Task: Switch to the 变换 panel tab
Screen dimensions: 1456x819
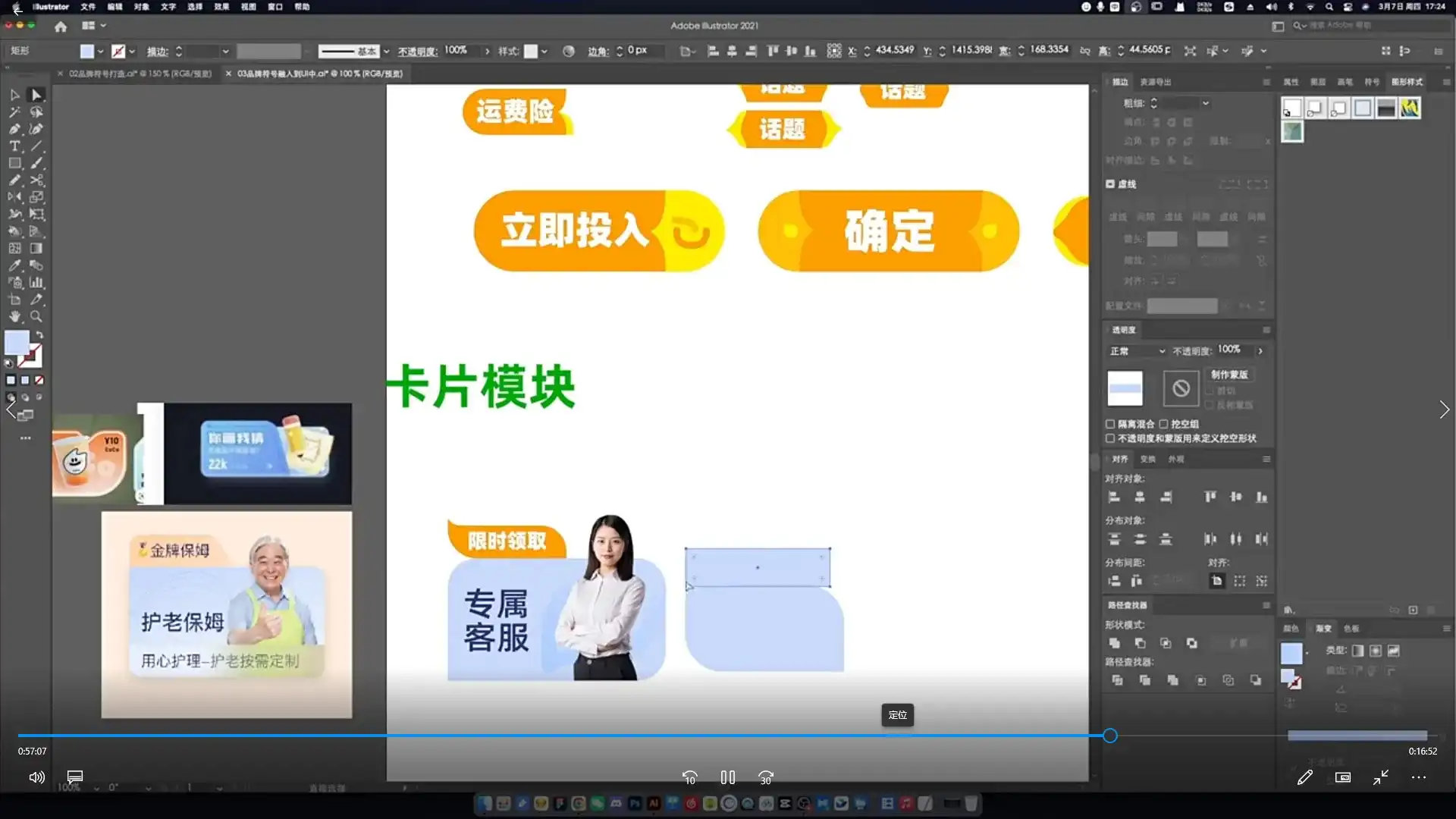Action: coord(1147,459)
